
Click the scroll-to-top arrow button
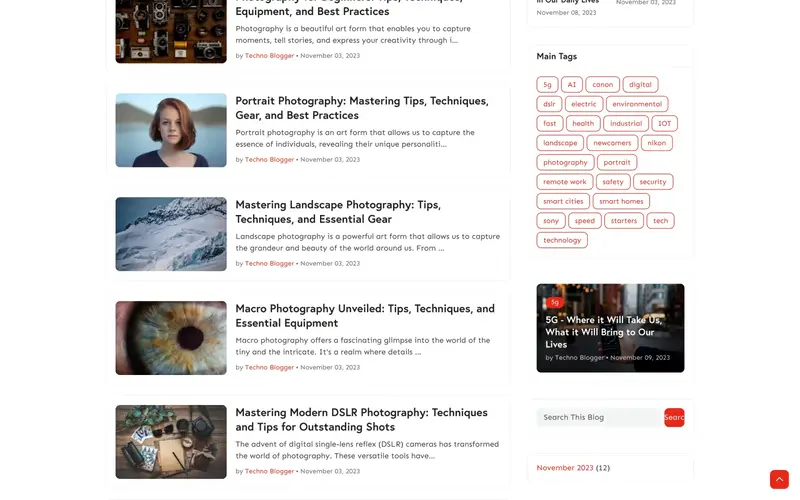(779, 480)
